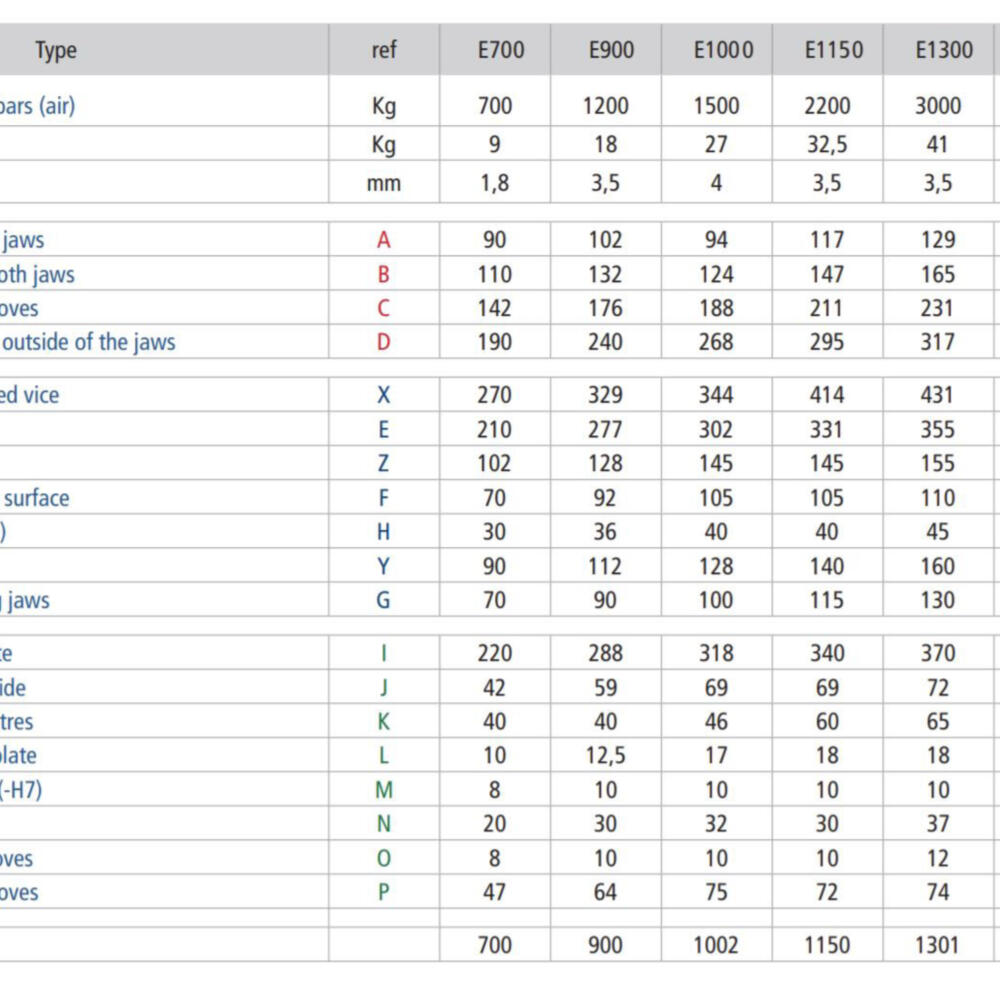Click the 268 value in row D
Viewport: 1000px width, 1000px height.
point(716,342)
